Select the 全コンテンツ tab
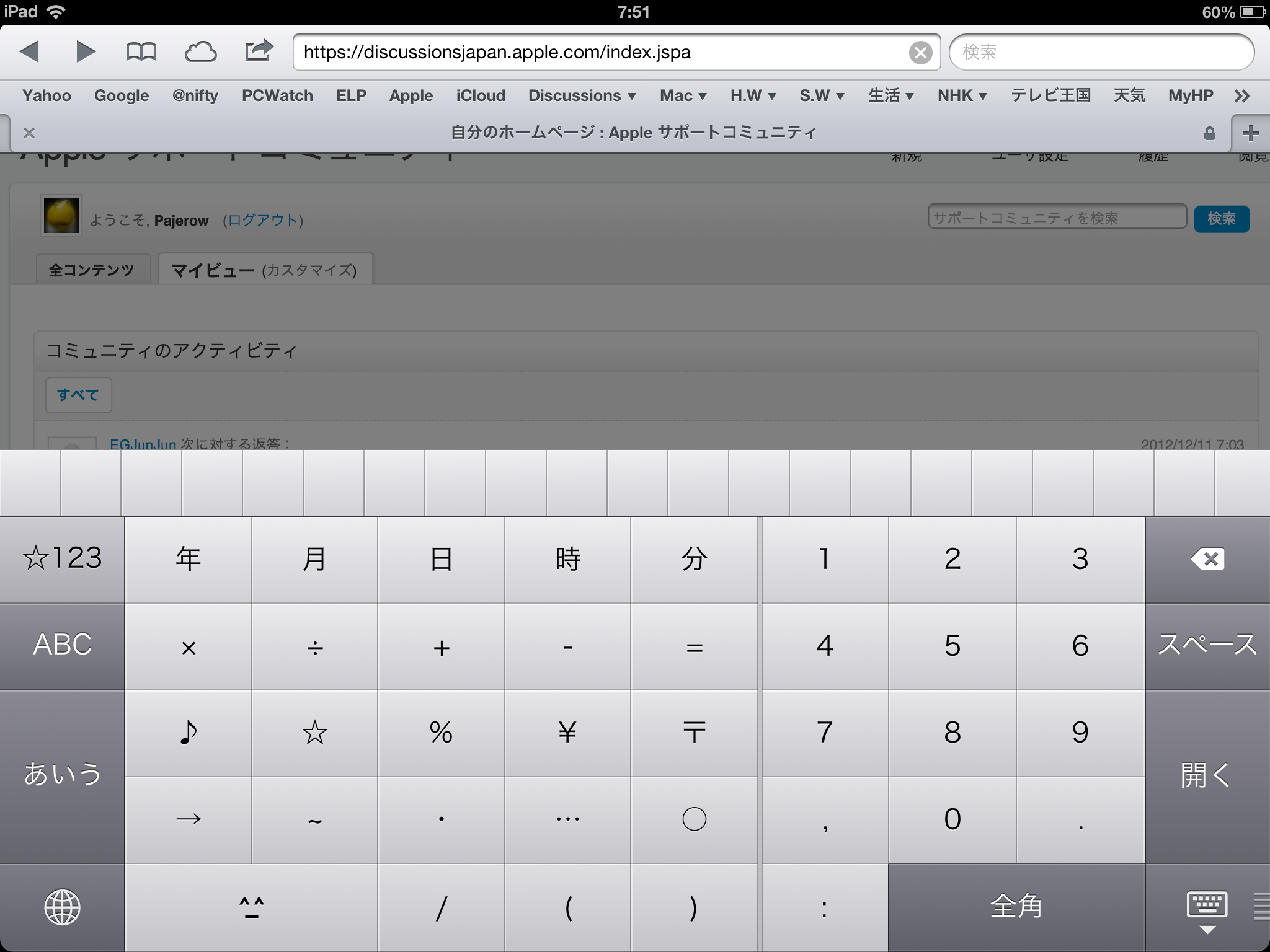This screenshot has height=952, width=1270. point(92,270)
